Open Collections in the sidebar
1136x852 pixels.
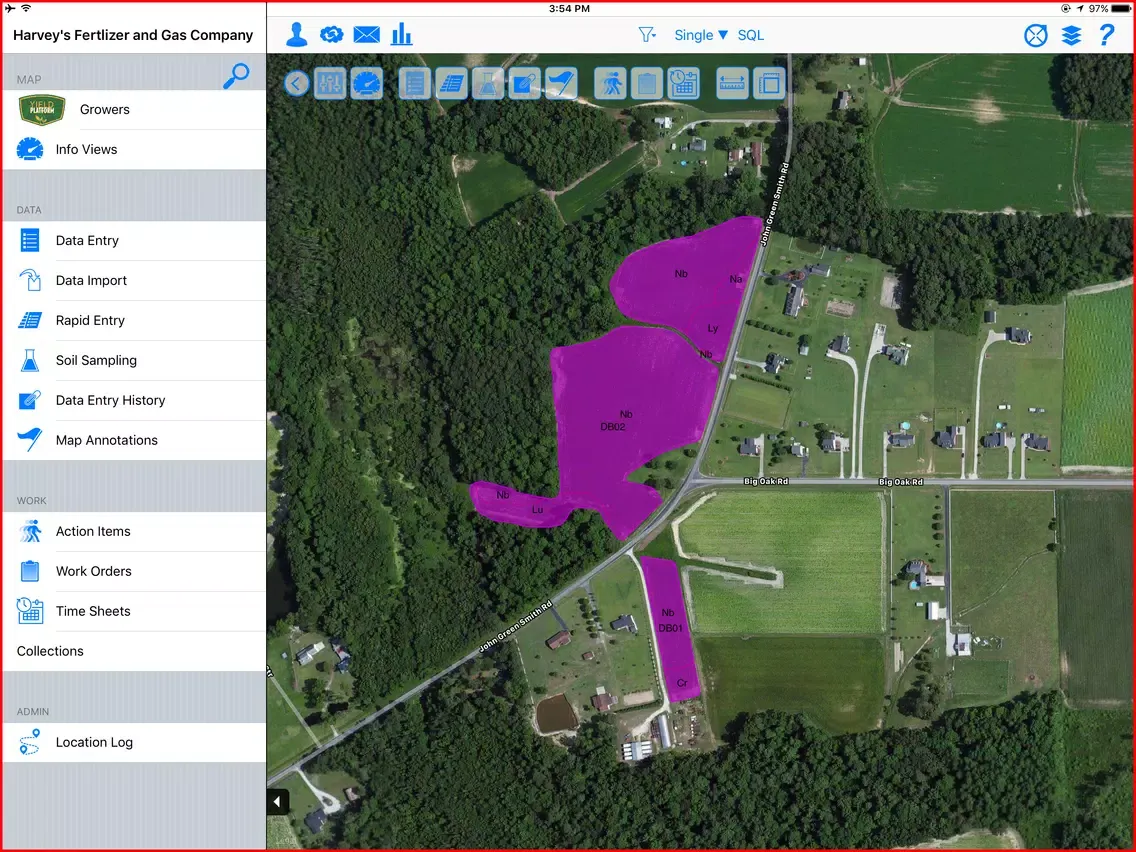click(134, 651)
